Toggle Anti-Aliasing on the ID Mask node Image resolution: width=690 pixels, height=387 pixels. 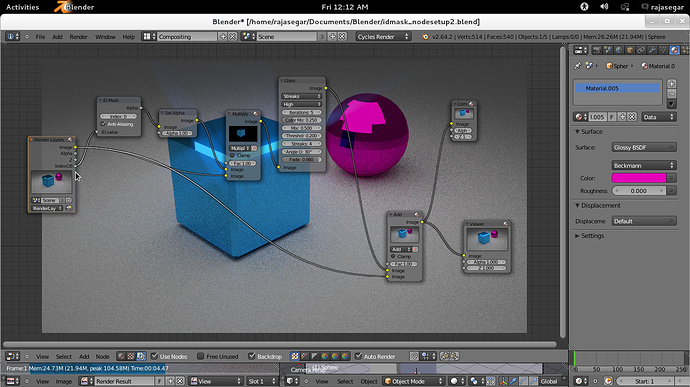point(103,124)
